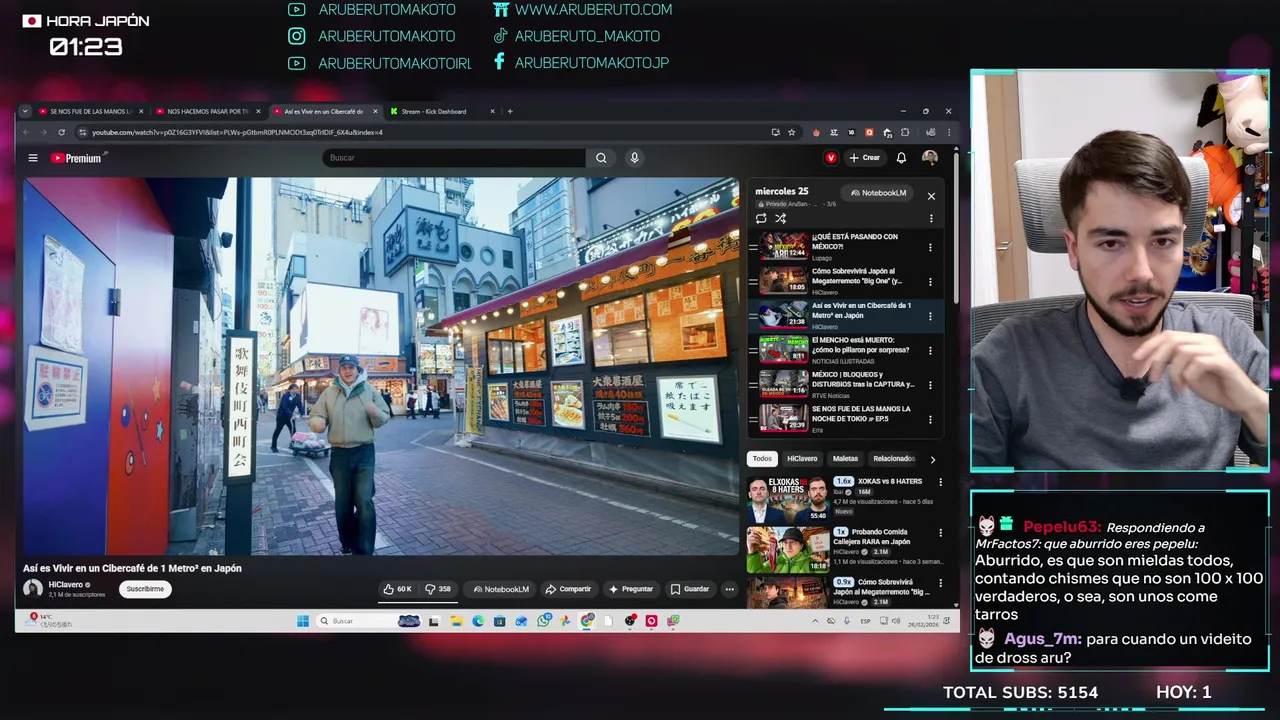This screenshot has width=1280, height=720.
Task: Click NotebookLM button below the video
Action: pos(501,589)
